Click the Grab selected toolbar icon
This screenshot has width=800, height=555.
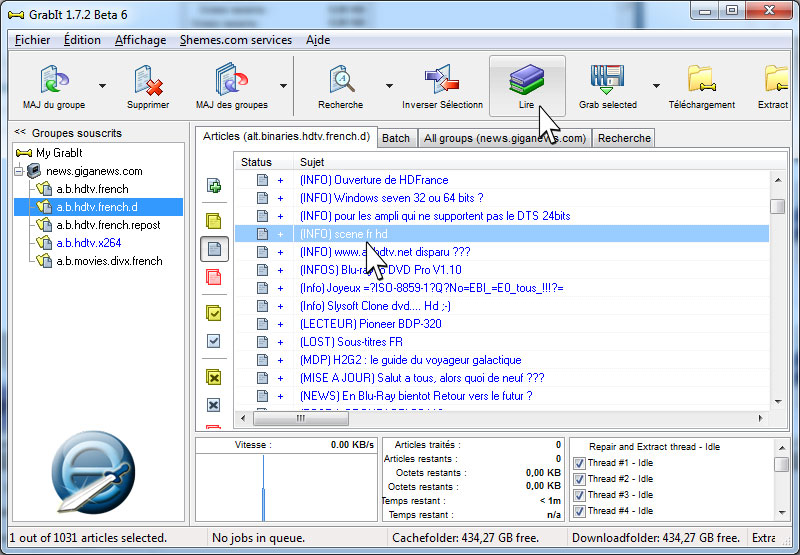pos(607,80)
